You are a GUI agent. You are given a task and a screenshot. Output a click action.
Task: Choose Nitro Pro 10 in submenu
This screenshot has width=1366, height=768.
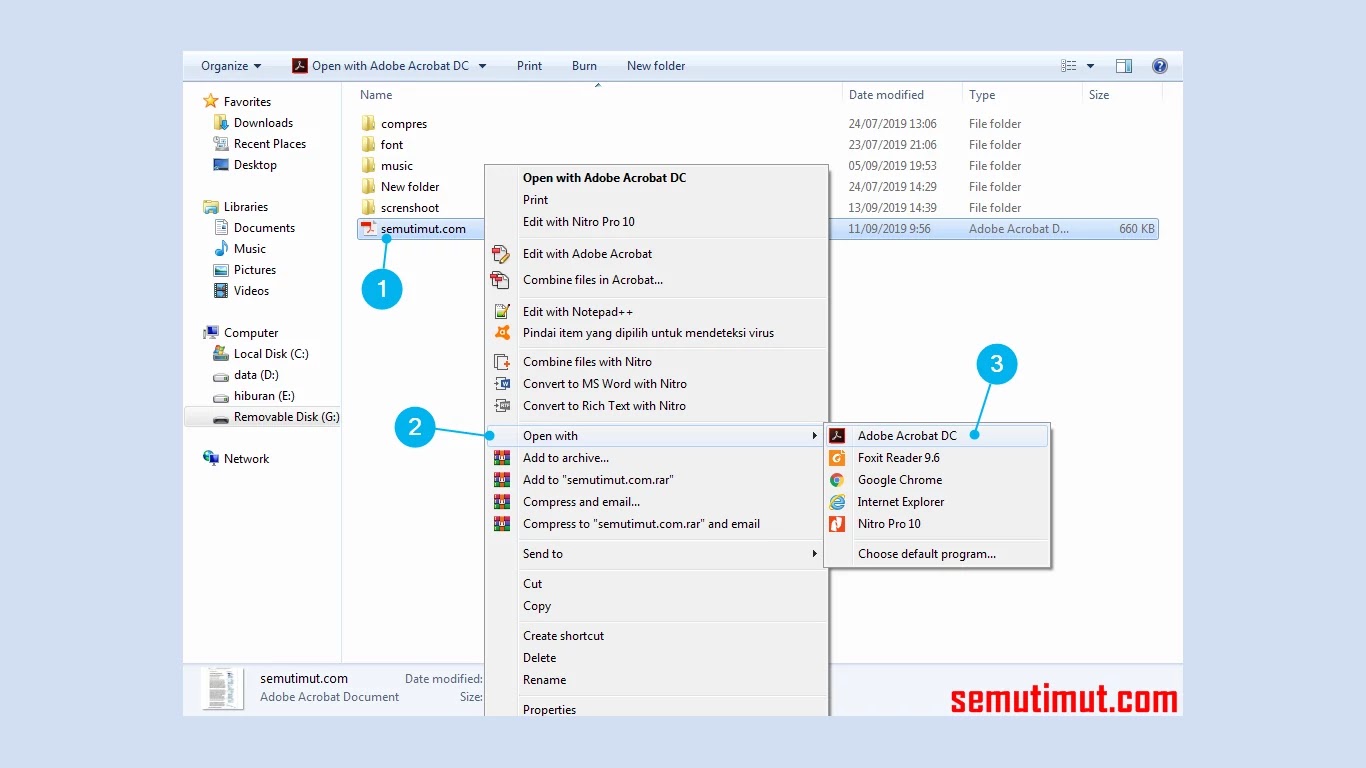[x=937, y=524]
